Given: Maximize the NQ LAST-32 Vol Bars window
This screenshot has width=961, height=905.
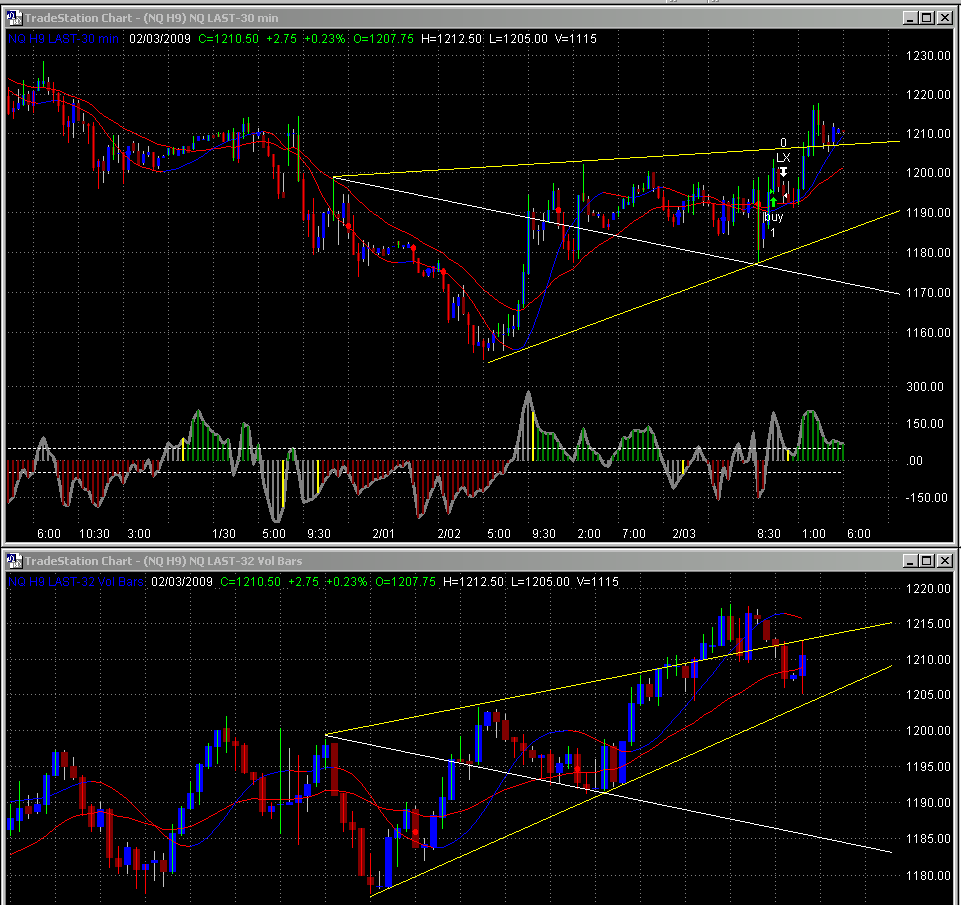Looking at the screenshot, I should coord(927,561).
